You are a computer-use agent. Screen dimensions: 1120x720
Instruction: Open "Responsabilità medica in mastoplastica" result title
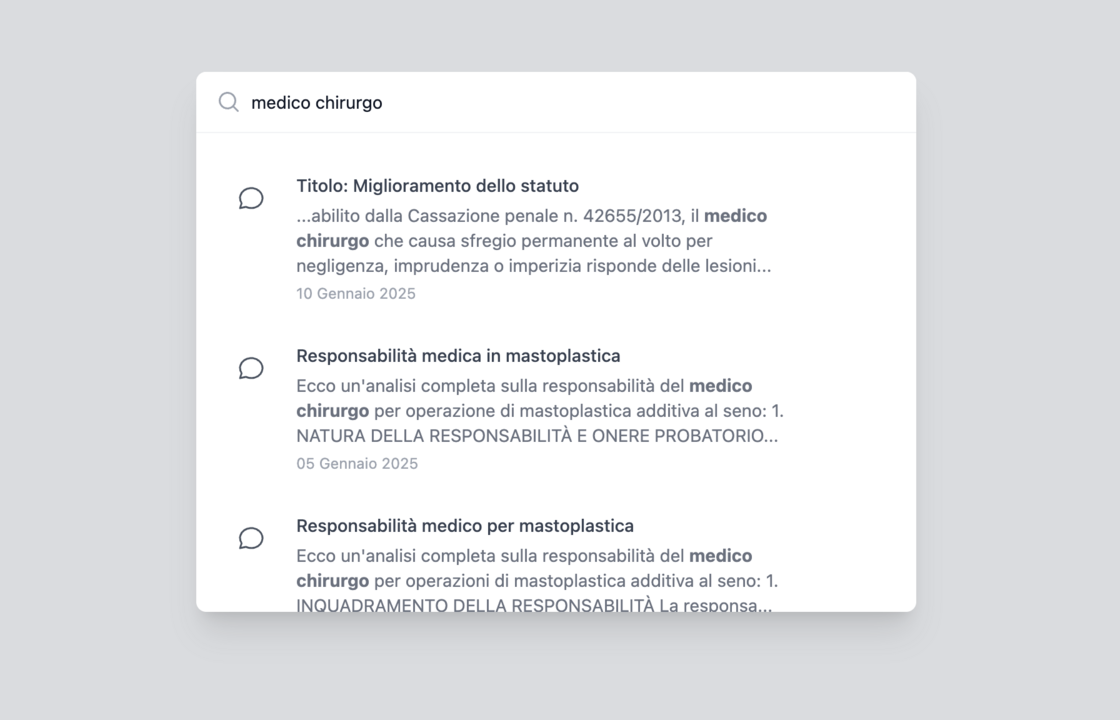click(x=458, y=356)
